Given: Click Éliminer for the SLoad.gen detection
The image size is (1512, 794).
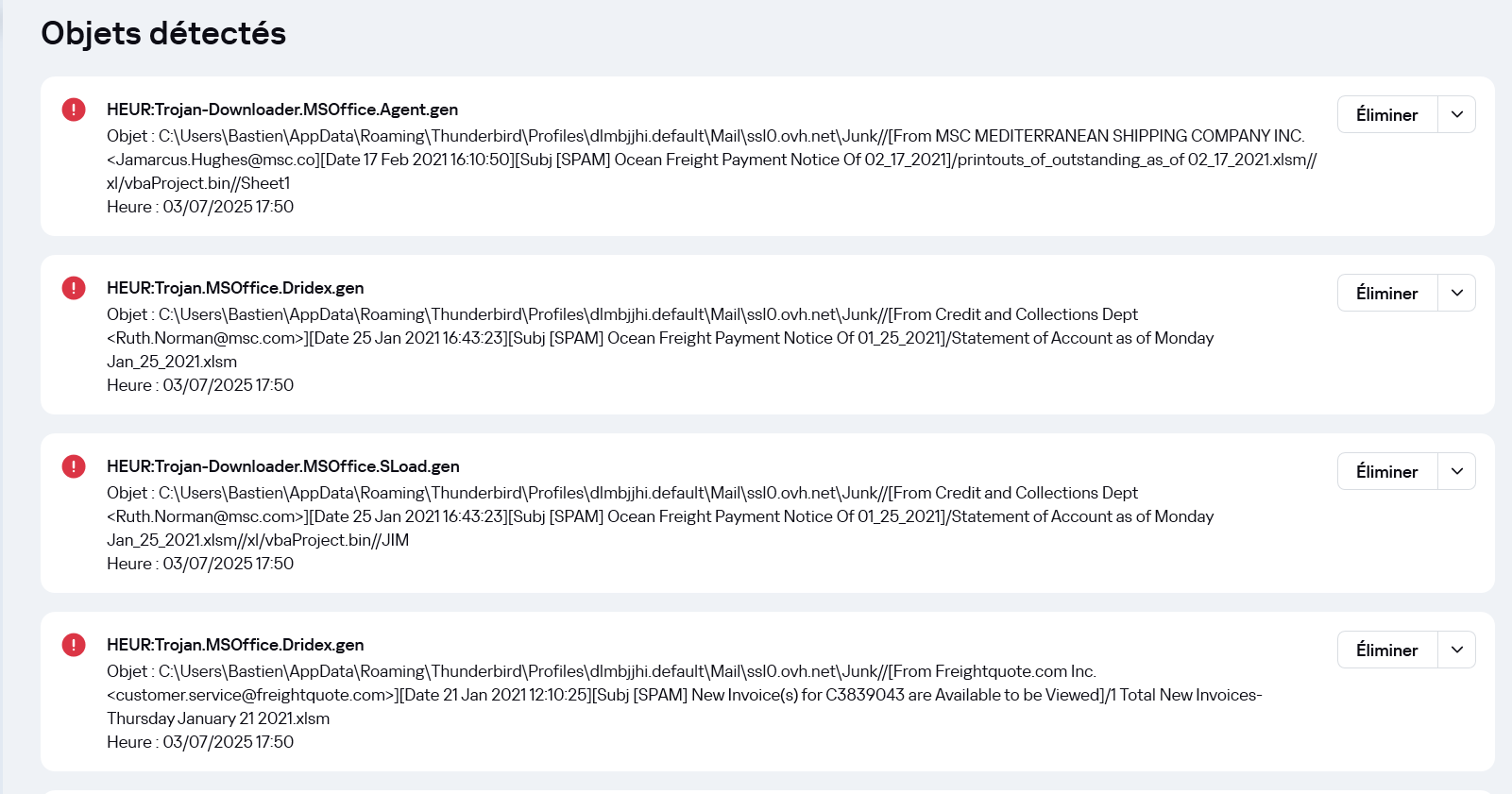Looking at the screenshot, I should point(1387,471).
